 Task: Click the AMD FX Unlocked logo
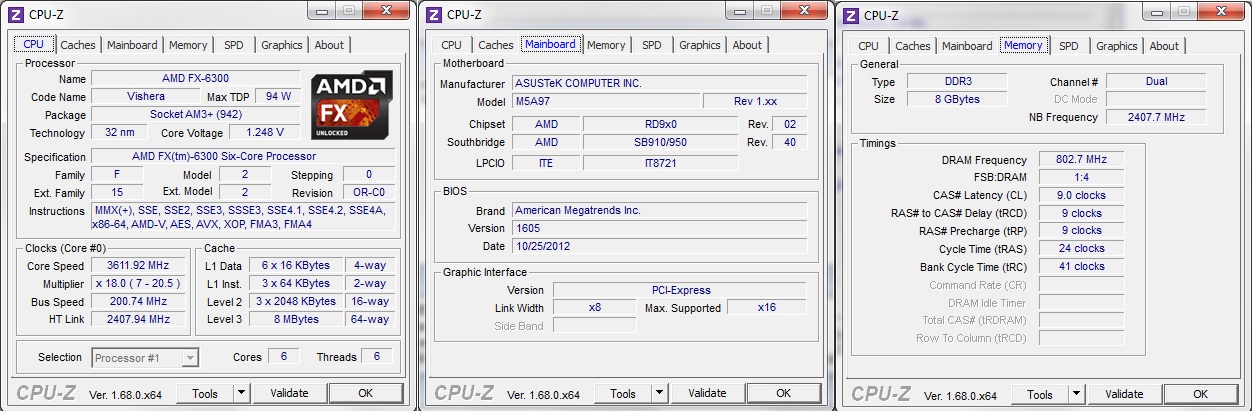[x=352, y=104]
